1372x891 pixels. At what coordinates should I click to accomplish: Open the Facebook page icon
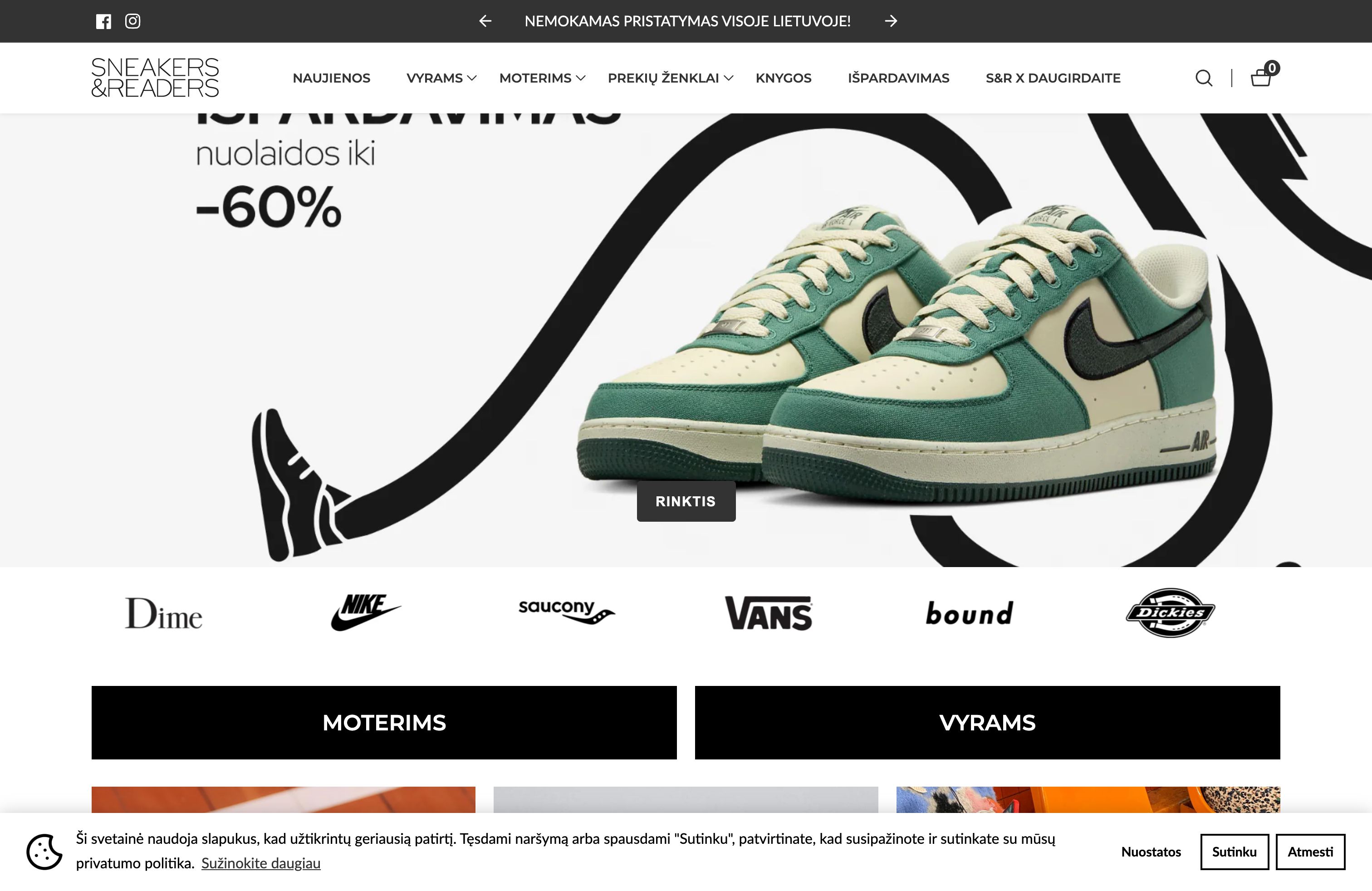coord(103,21)
